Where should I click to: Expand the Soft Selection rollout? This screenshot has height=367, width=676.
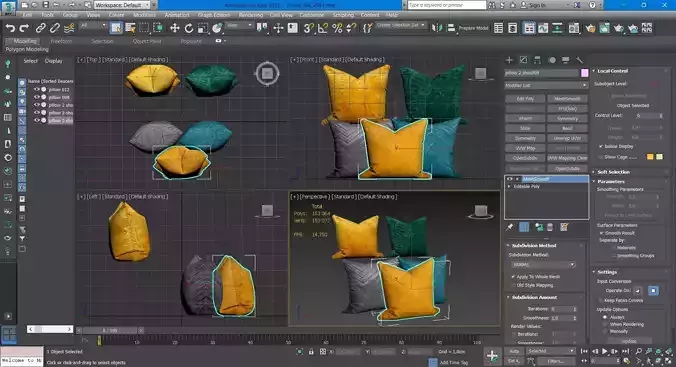coord(613,172)
